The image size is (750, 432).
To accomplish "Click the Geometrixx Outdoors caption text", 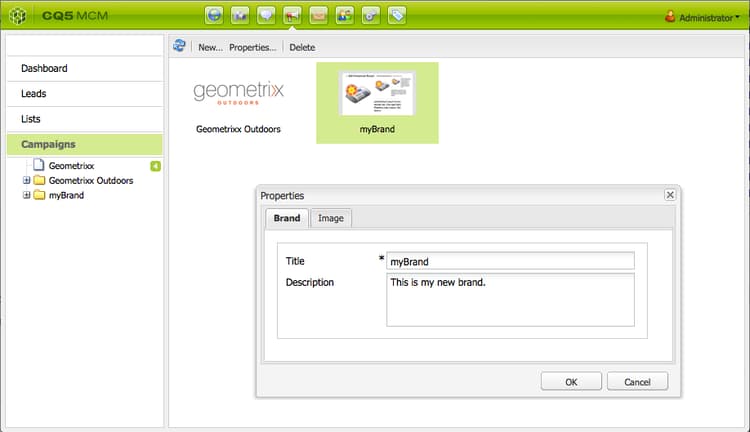I will [x=238, y=129].
